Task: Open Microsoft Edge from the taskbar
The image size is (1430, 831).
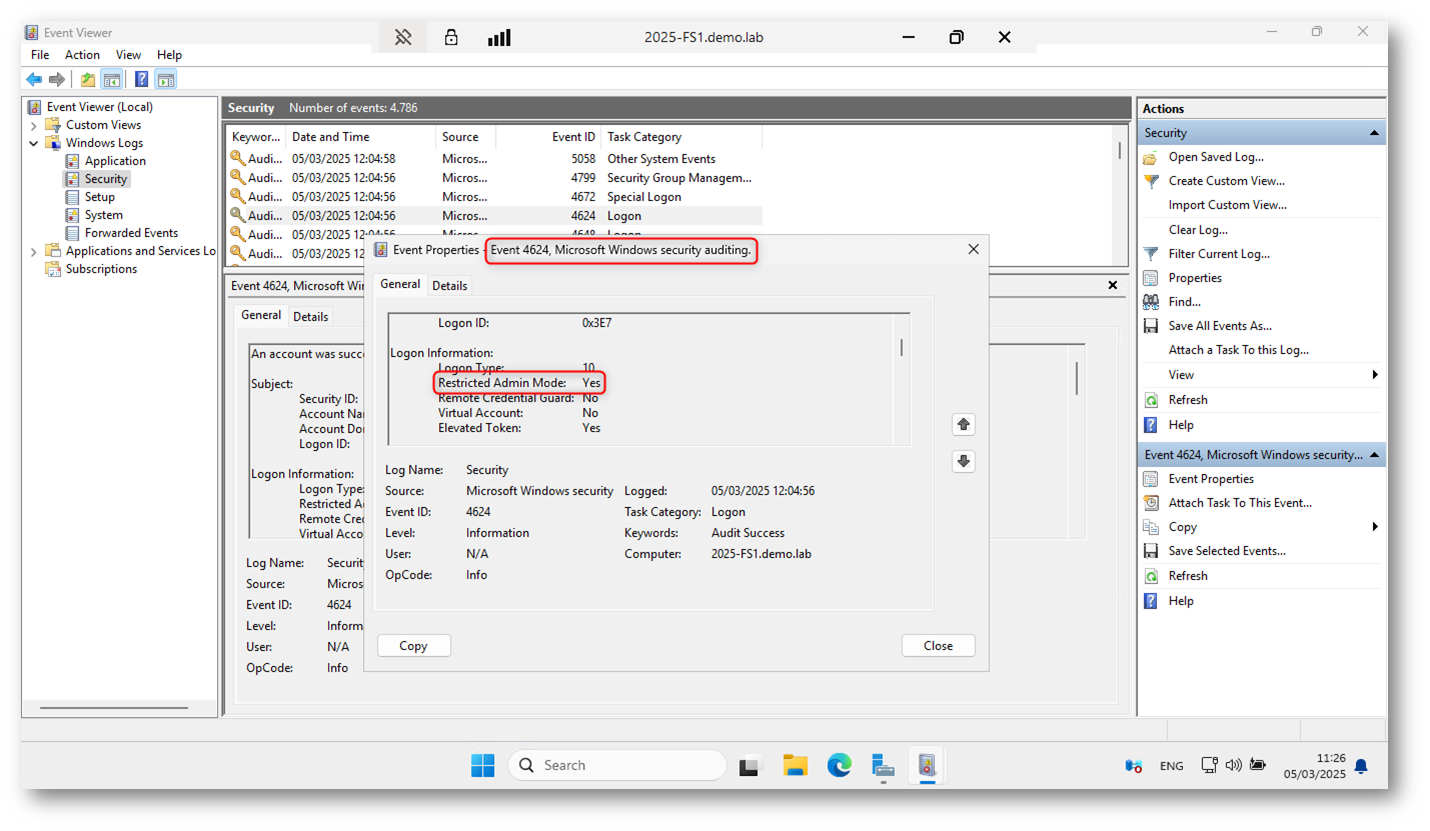Action: pyautogui.click(x=839, y=766)
